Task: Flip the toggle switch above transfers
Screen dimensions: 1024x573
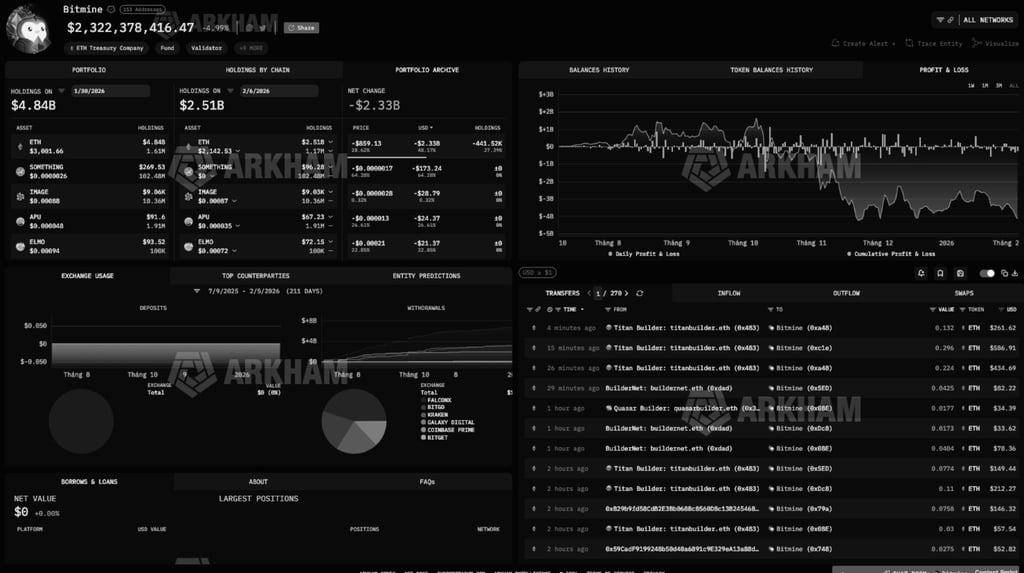Action: [987, 273]
